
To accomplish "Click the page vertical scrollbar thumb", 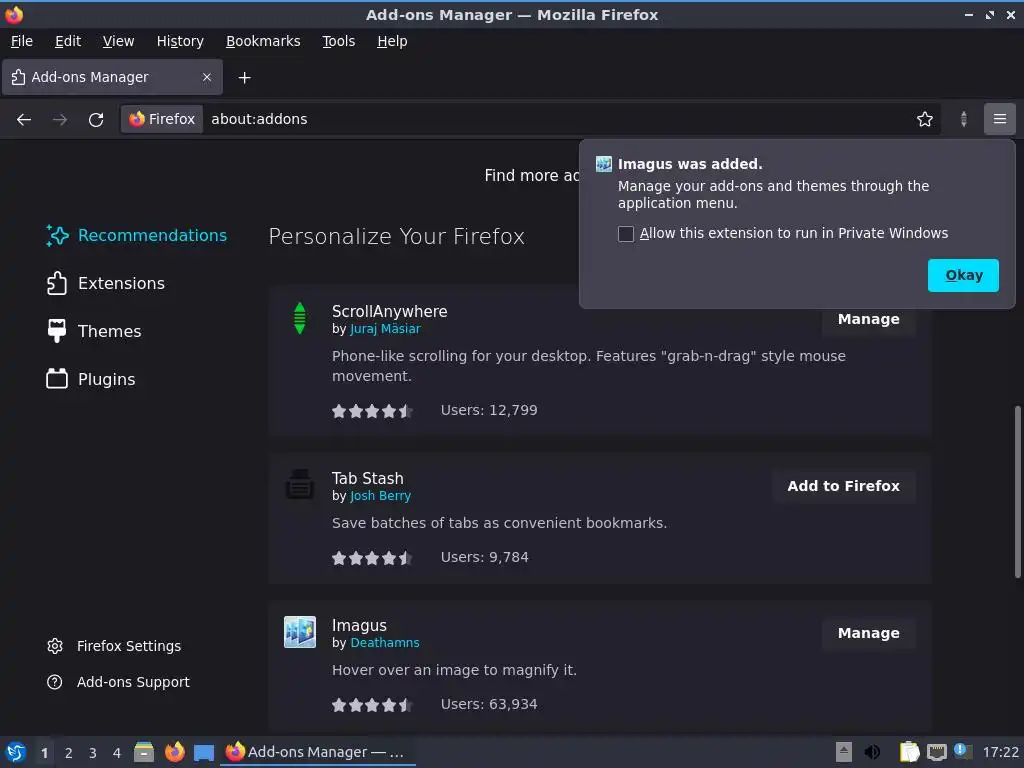I will (x=1017, y=492).
